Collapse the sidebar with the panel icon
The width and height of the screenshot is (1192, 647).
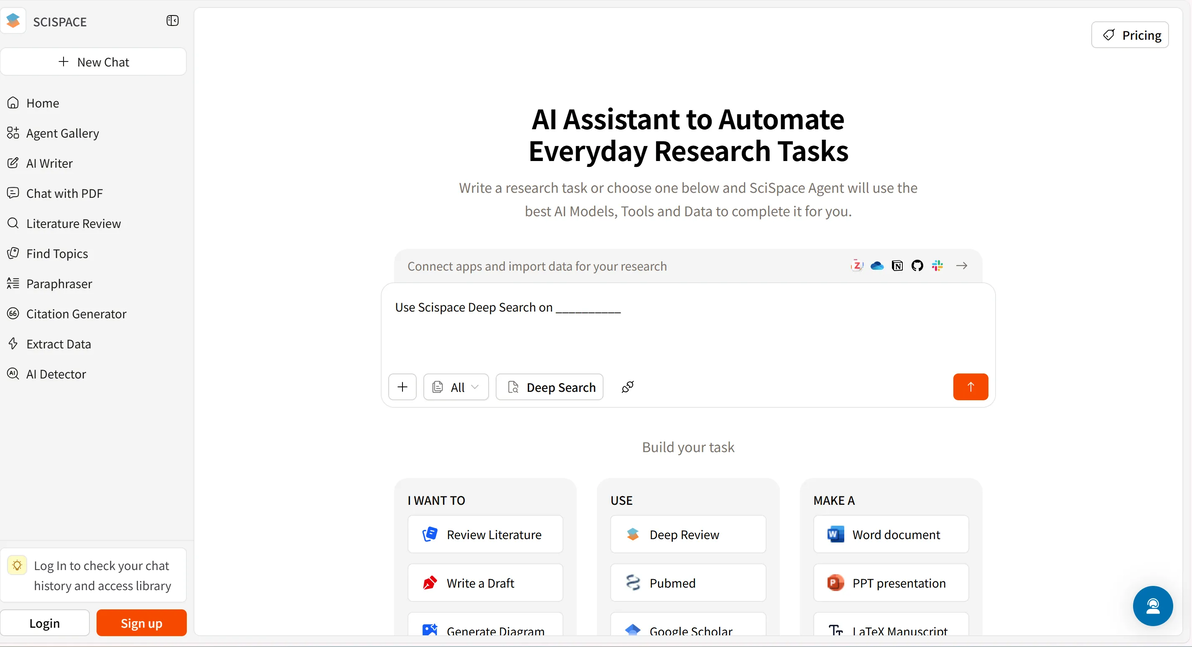[173, 21]
